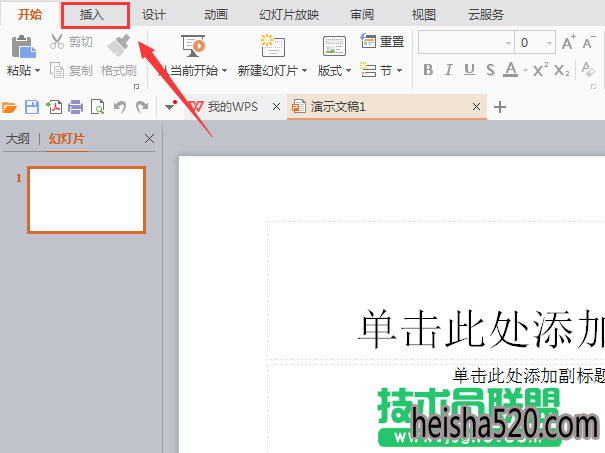Increase font size with A+
The height and width of the screenshot is (453, 605).
[x=568, y=42]
